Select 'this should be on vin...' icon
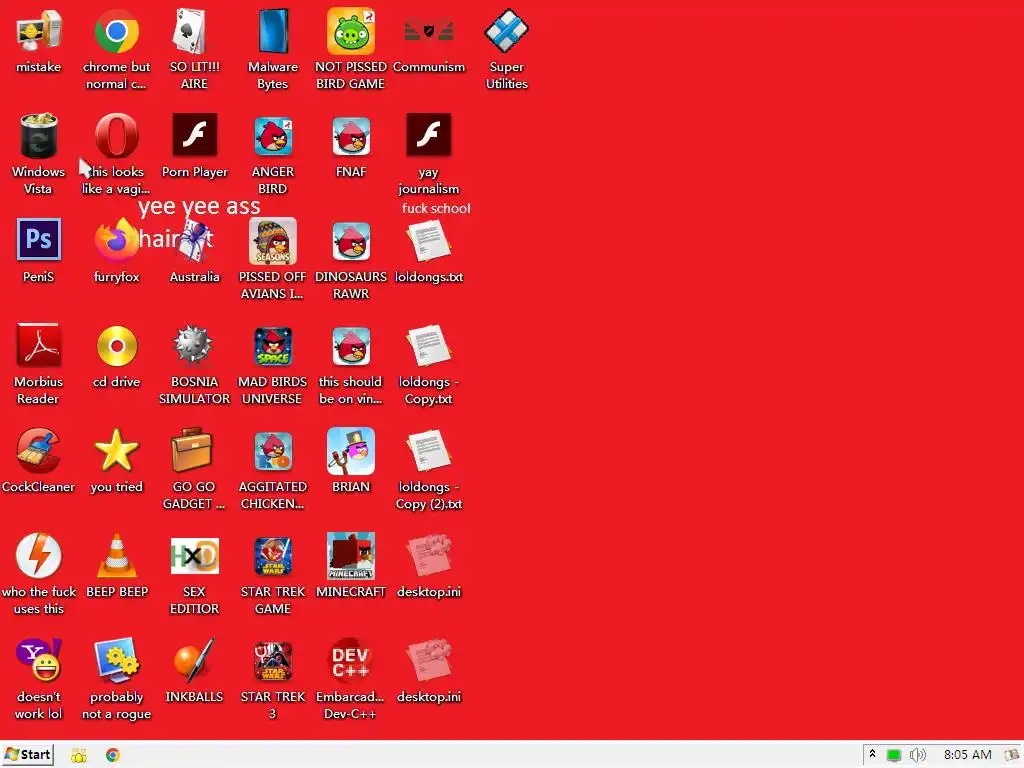Screen dimensions: 1024x768 351,346
